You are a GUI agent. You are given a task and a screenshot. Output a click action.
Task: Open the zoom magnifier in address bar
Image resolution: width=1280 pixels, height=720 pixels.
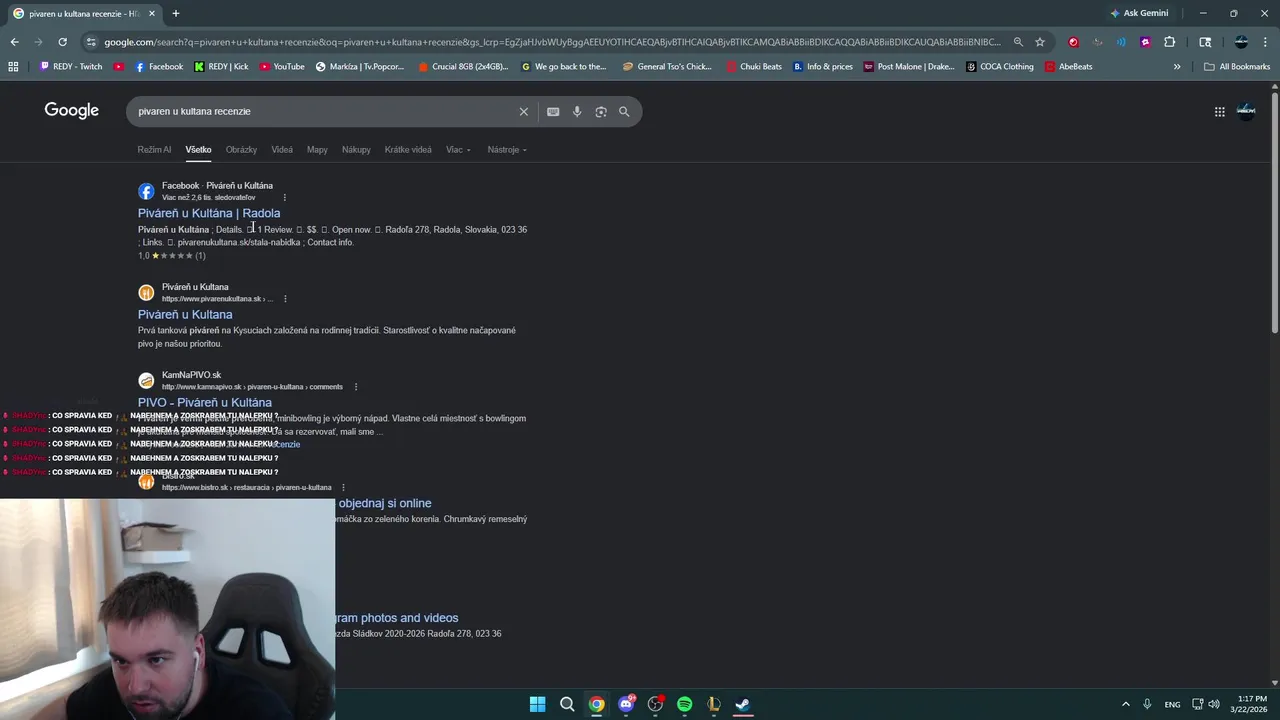pos(1018,42)
